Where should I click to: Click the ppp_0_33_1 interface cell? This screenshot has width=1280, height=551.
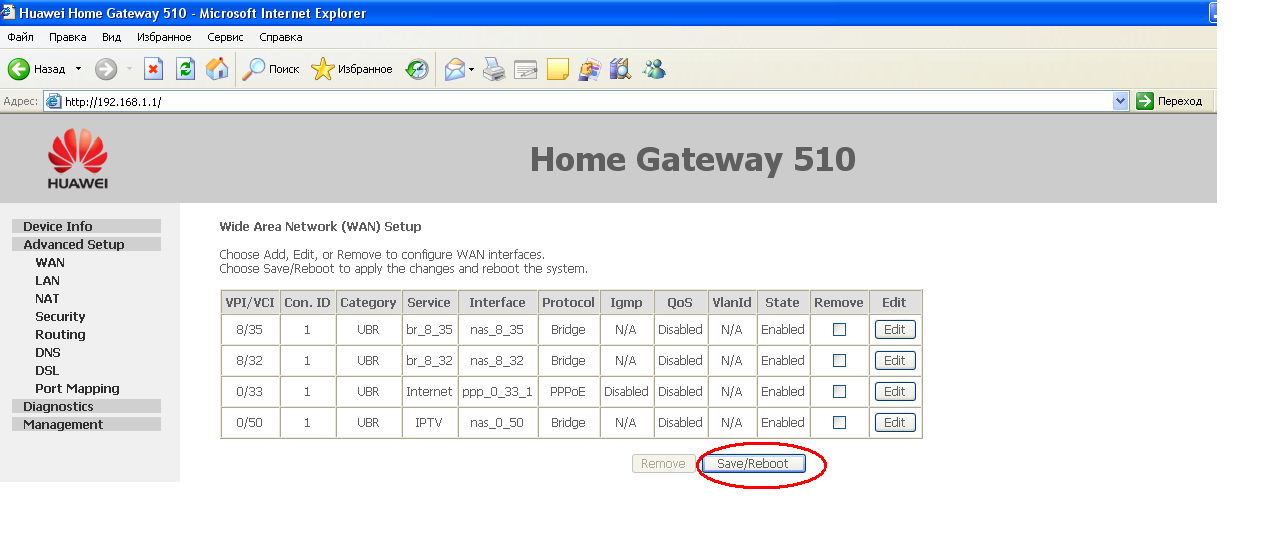(497, 391)
